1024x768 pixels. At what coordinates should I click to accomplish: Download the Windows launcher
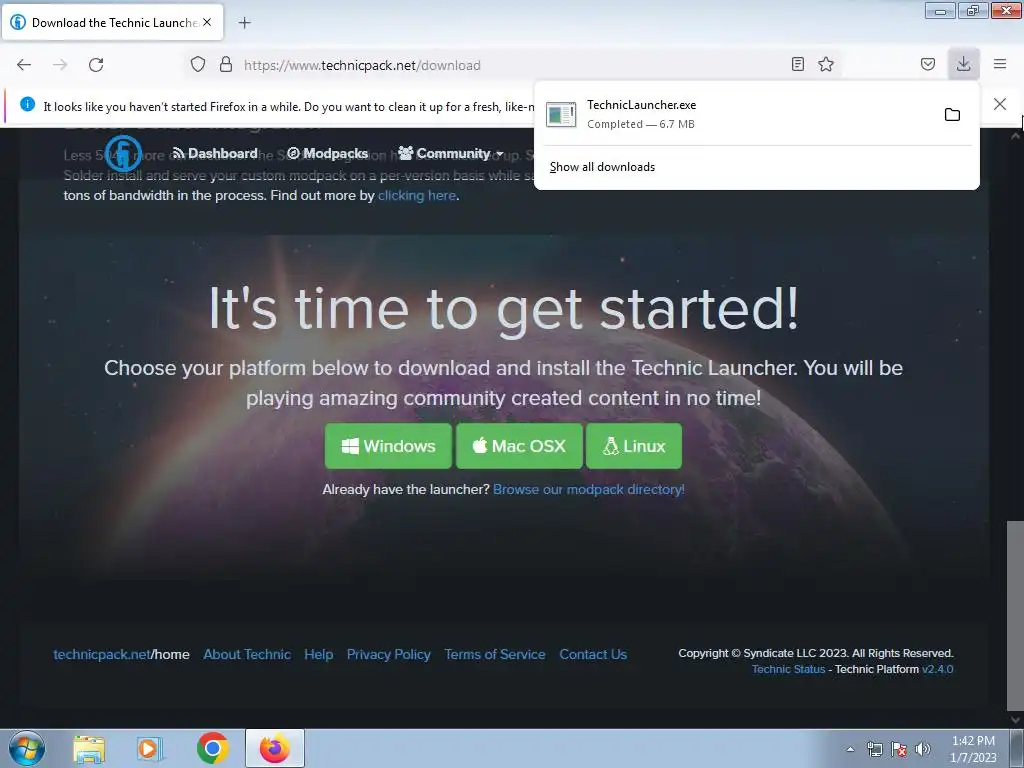[388, 446]
